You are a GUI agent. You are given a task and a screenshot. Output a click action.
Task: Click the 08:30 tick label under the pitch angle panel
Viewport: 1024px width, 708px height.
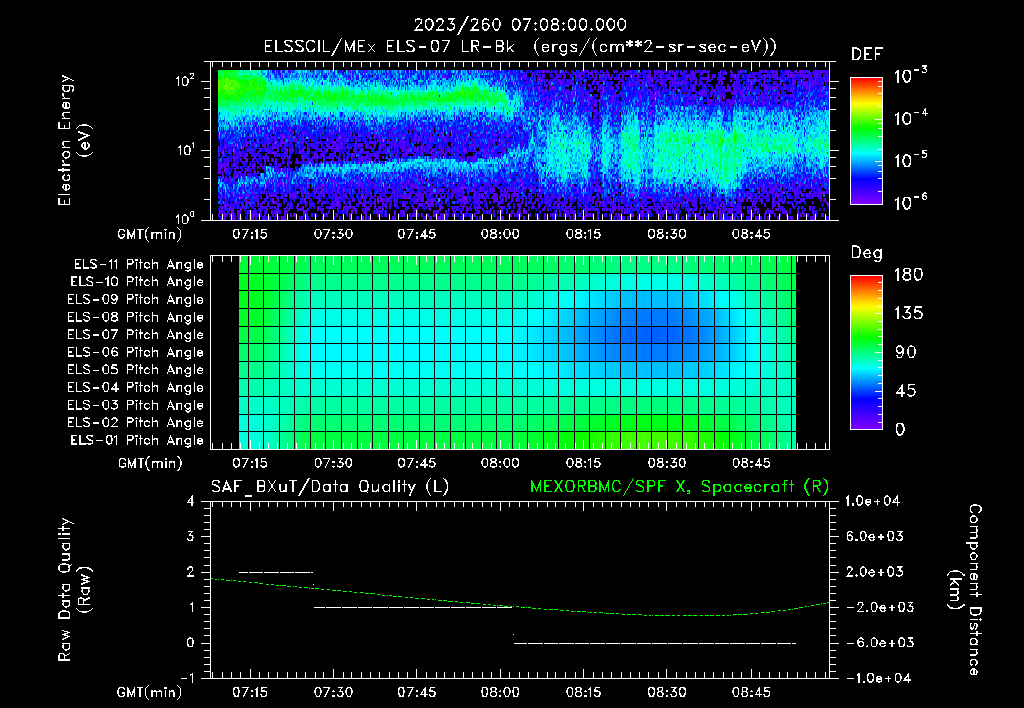667,463
